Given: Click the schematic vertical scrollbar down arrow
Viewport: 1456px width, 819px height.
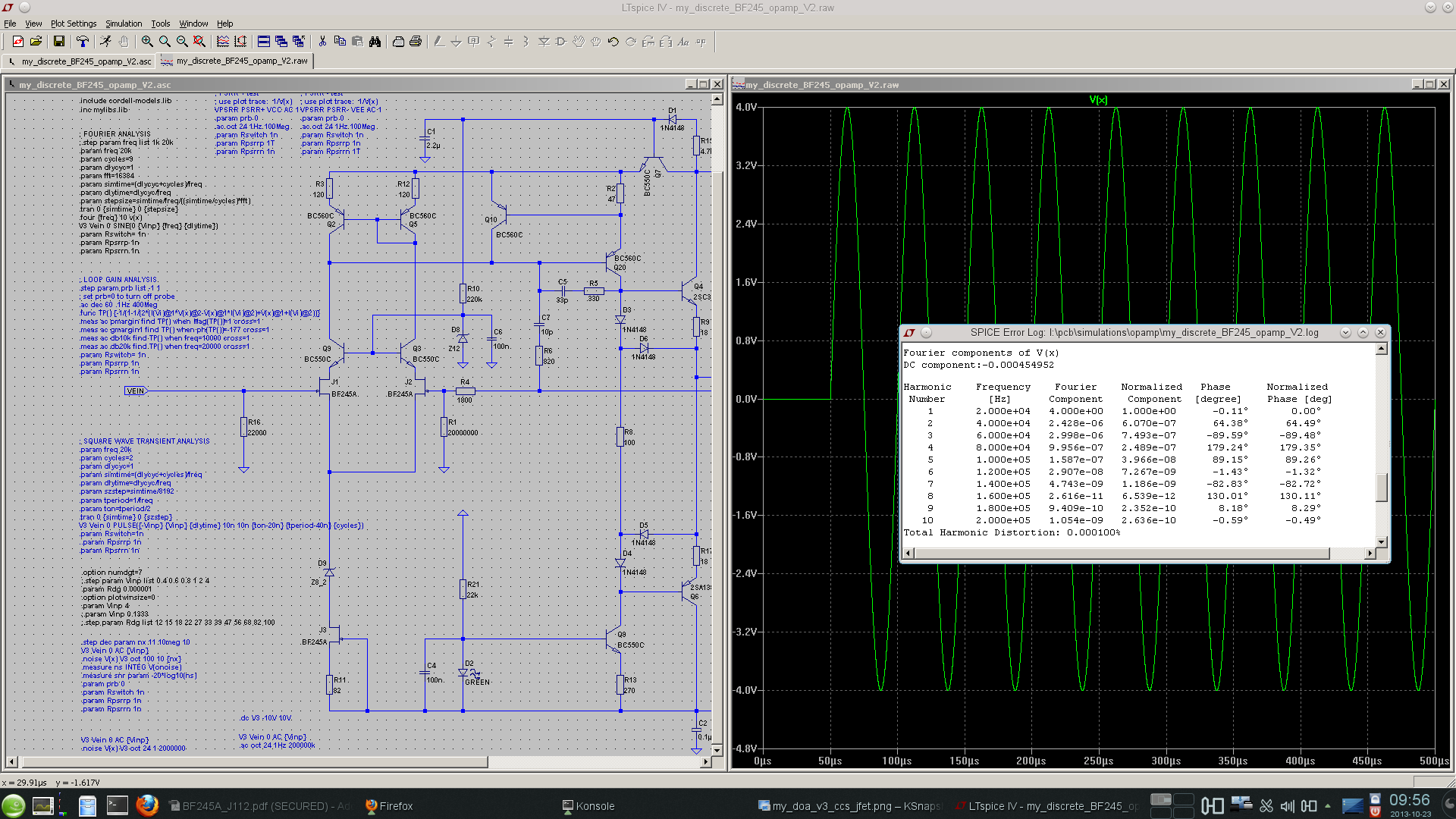Looking at the screenshot, I should (717, 750).
